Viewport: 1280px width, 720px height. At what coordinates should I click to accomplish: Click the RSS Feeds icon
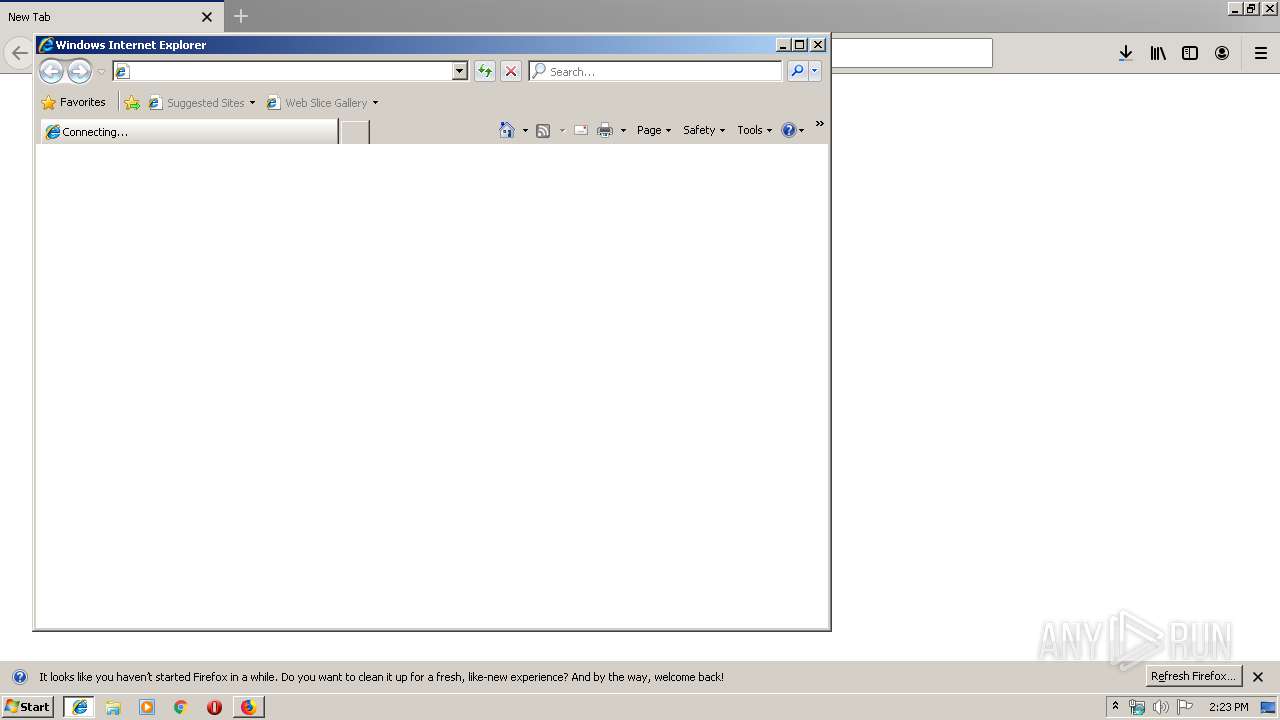coord(543,130)
